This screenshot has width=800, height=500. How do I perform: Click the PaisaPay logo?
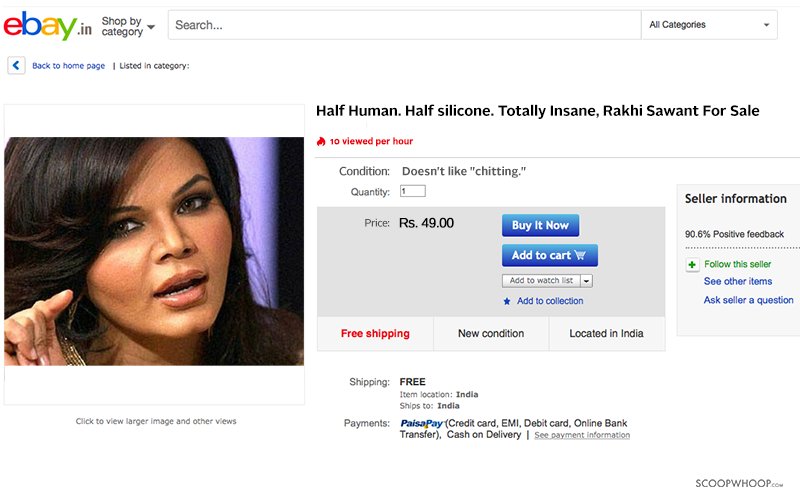click(421, 423)
